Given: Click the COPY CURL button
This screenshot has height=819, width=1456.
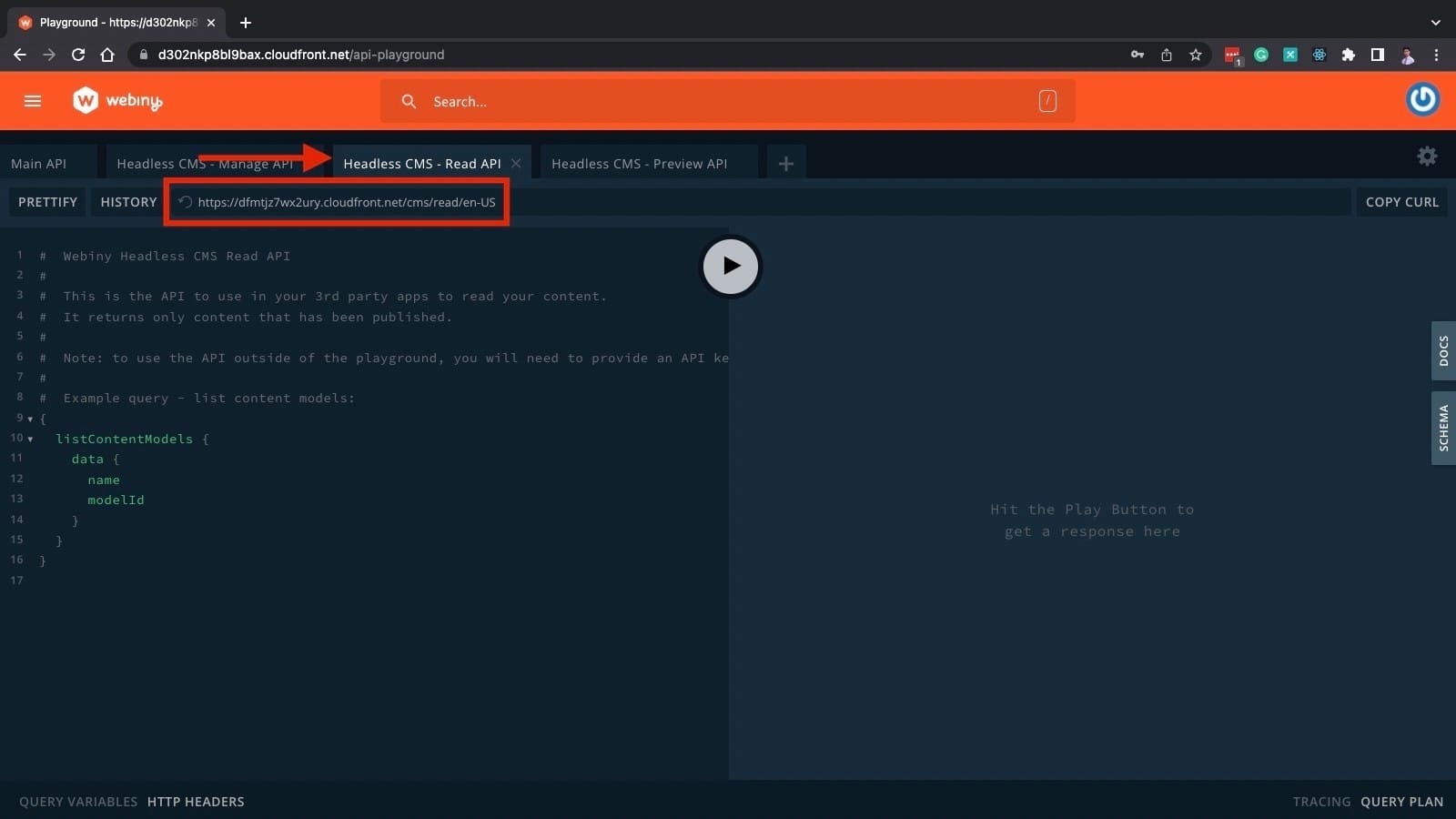Looking at the screenshot, I should click(x=1401, y=201).
